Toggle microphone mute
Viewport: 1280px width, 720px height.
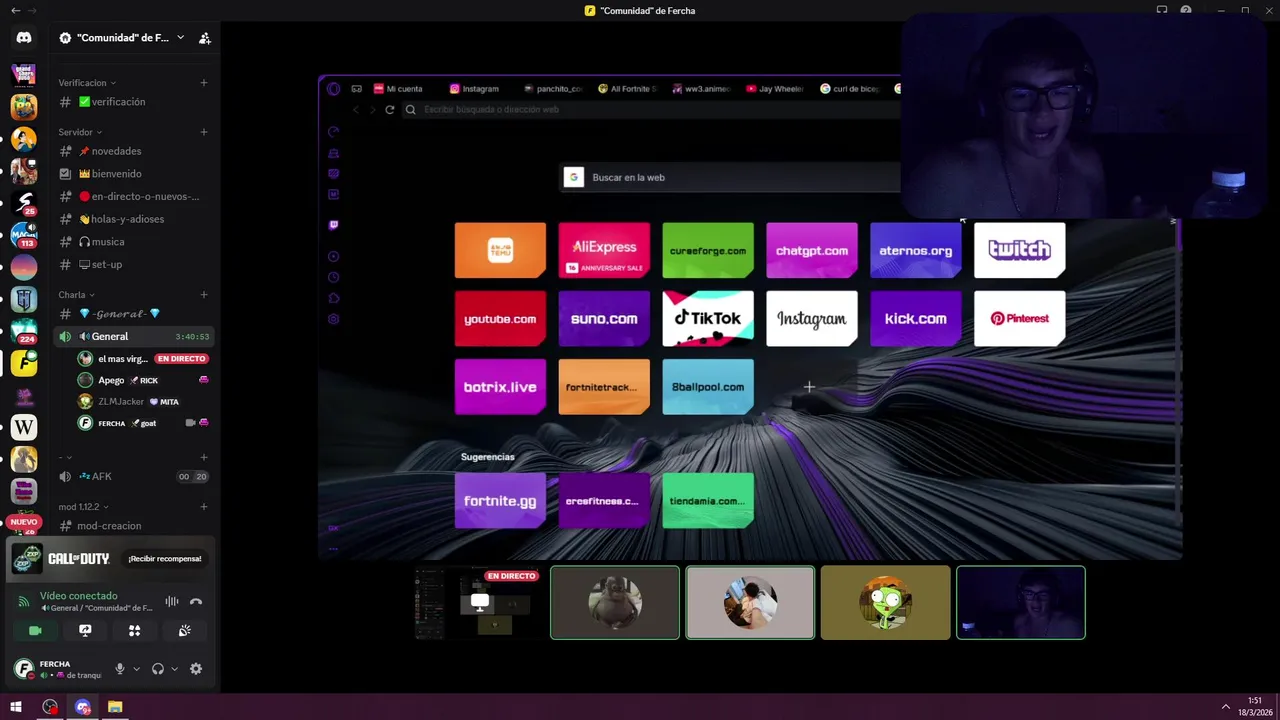120,669
